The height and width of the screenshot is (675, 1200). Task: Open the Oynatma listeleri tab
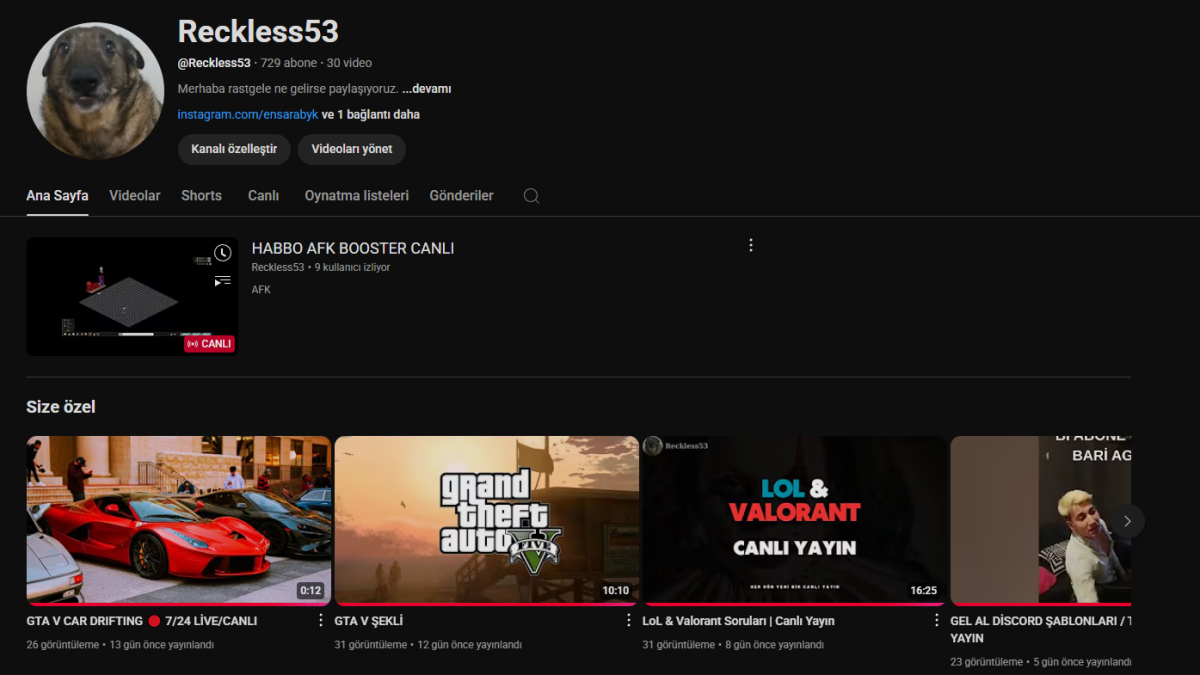click(x=357, y=196)
